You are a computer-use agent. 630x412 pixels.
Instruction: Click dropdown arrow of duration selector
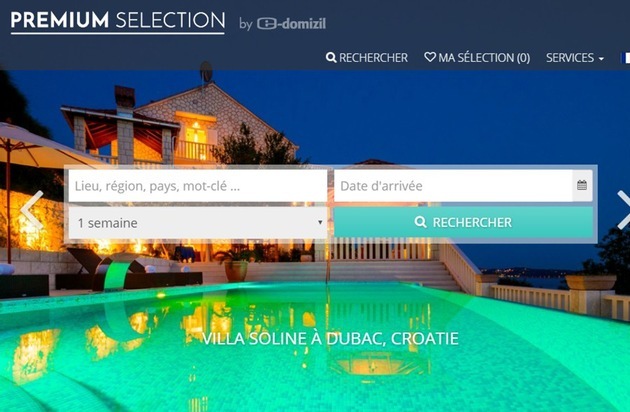[x=320, y=222]
